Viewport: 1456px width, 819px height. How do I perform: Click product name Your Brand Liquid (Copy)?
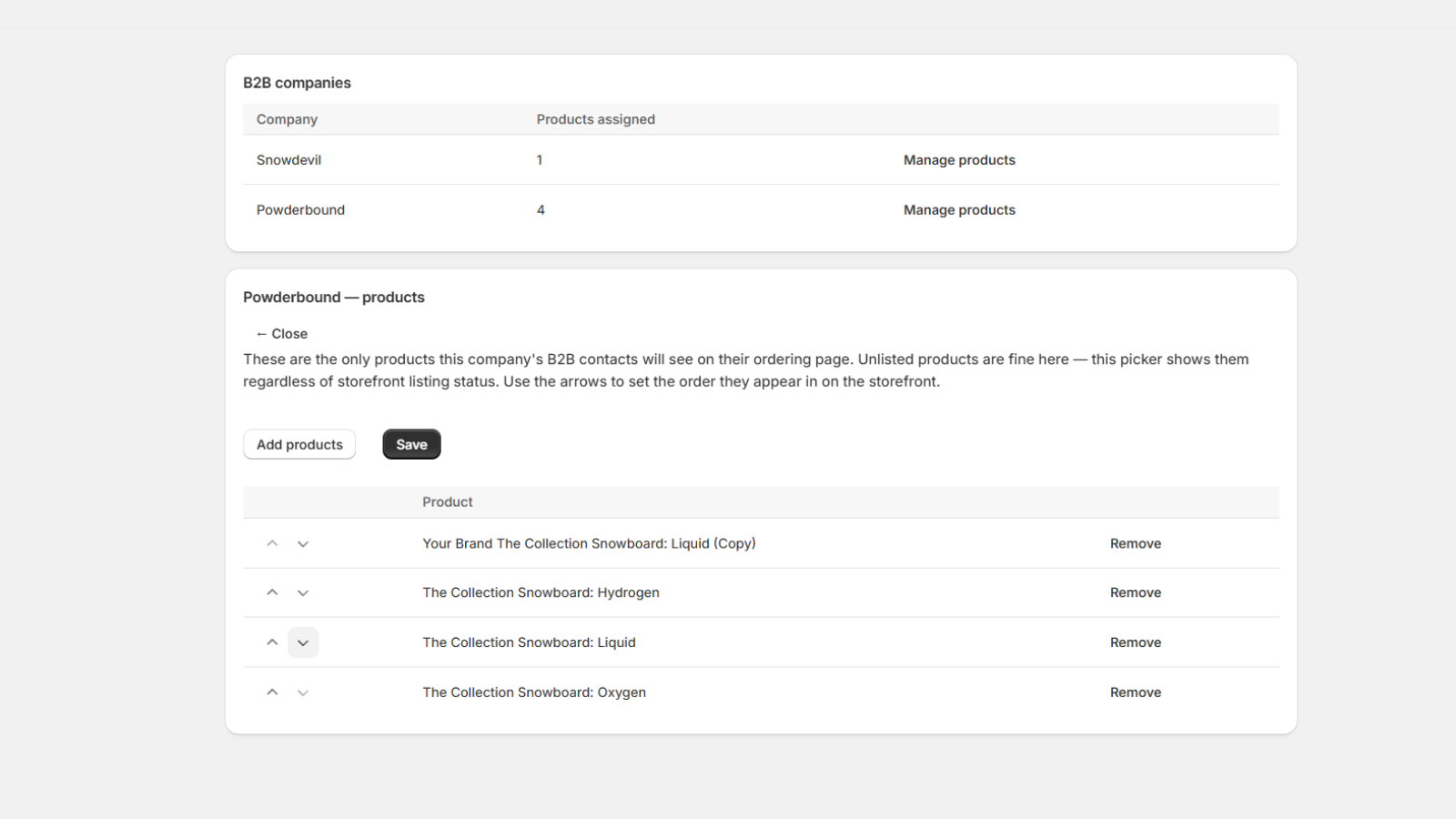[x=589, y=543]
